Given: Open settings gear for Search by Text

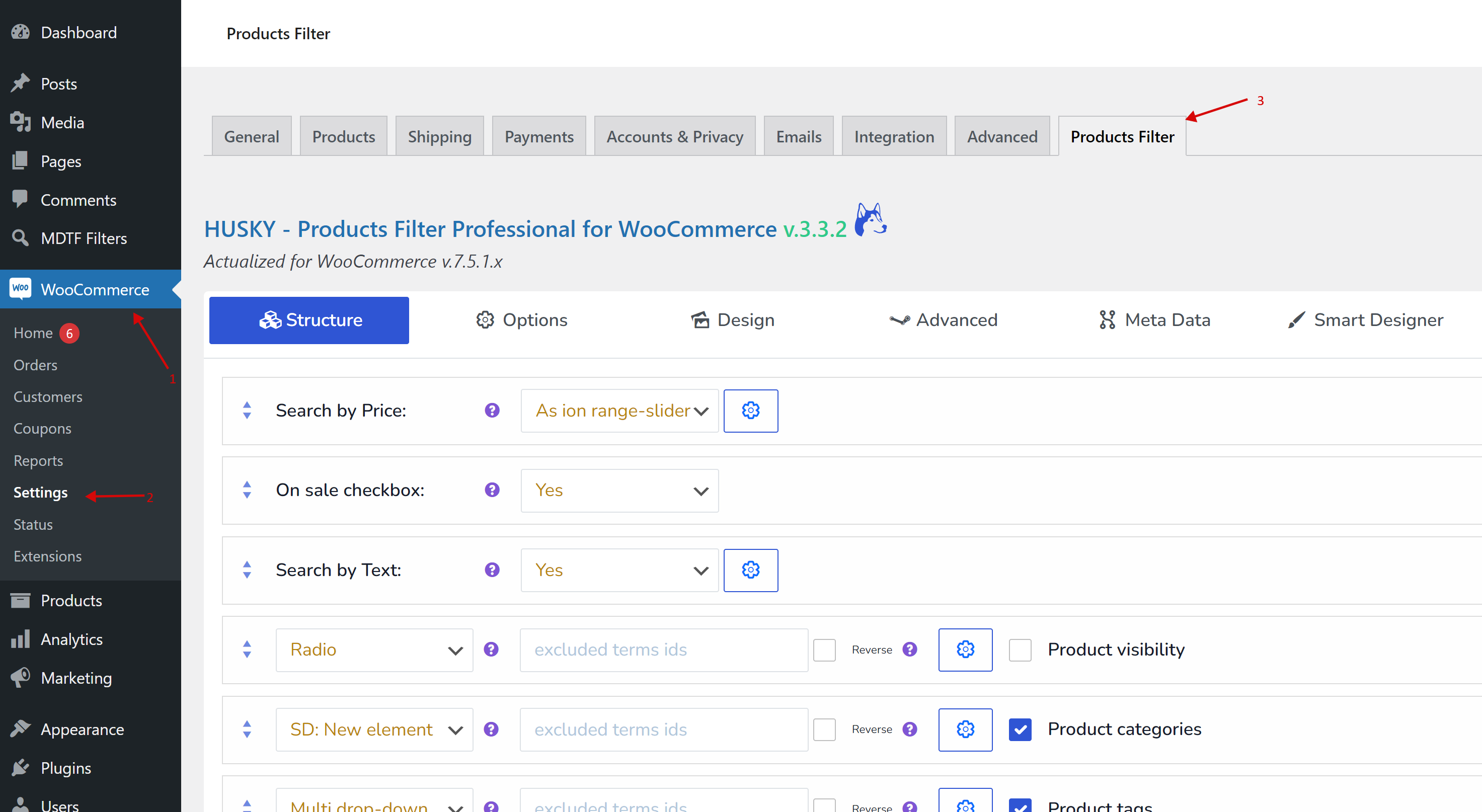Looking at the screenshot, I should click(x=751, y=570).
